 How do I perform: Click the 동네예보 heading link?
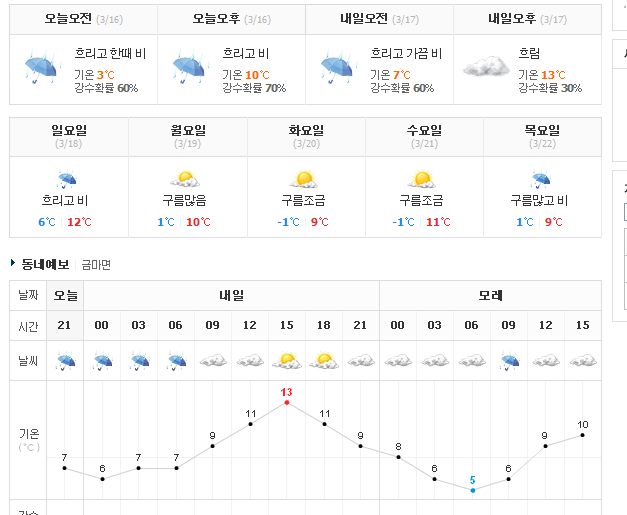[45, 264]
